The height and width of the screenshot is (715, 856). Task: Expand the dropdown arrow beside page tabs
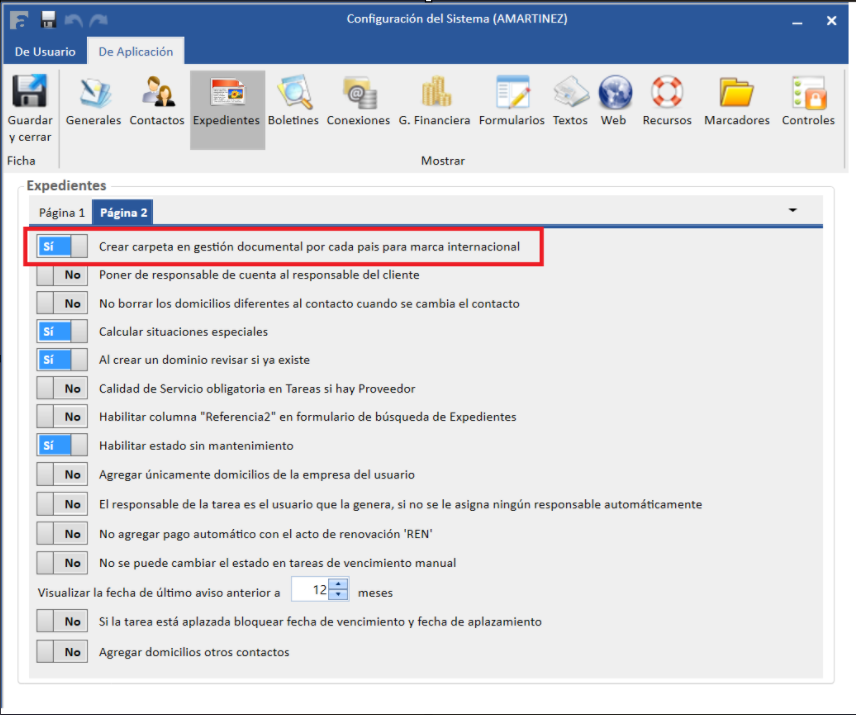click(792, 211)
